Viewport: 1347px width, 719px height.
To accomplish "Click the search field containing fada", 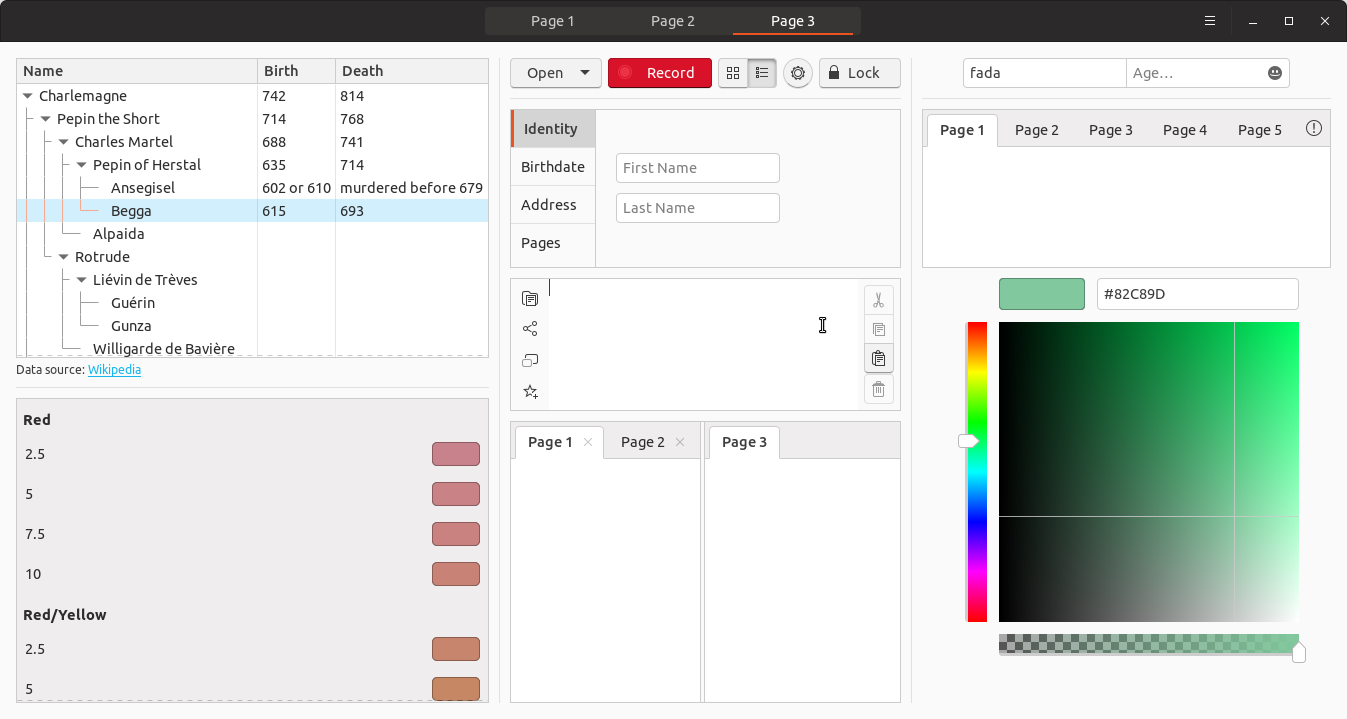I will (x=1045, y=73).
